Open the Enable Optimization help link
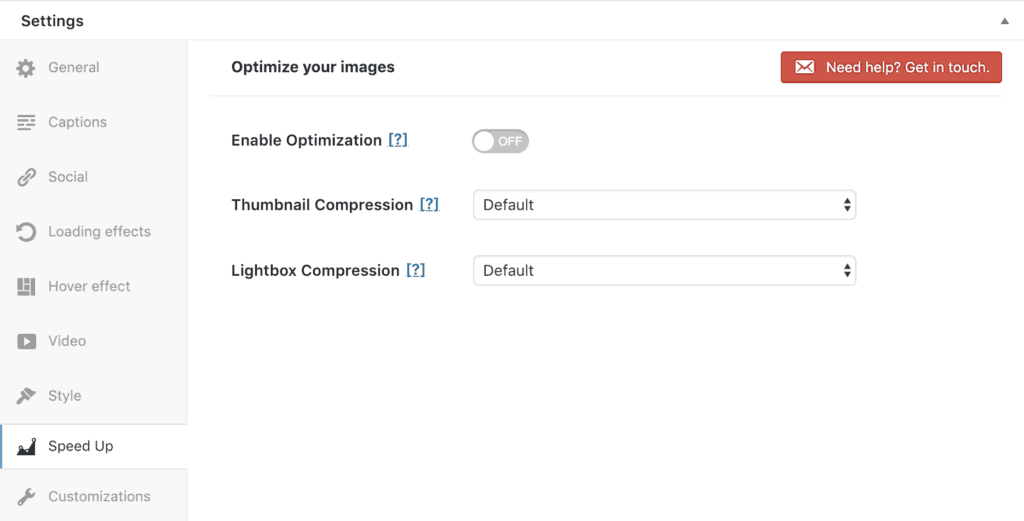 (398, 141)
